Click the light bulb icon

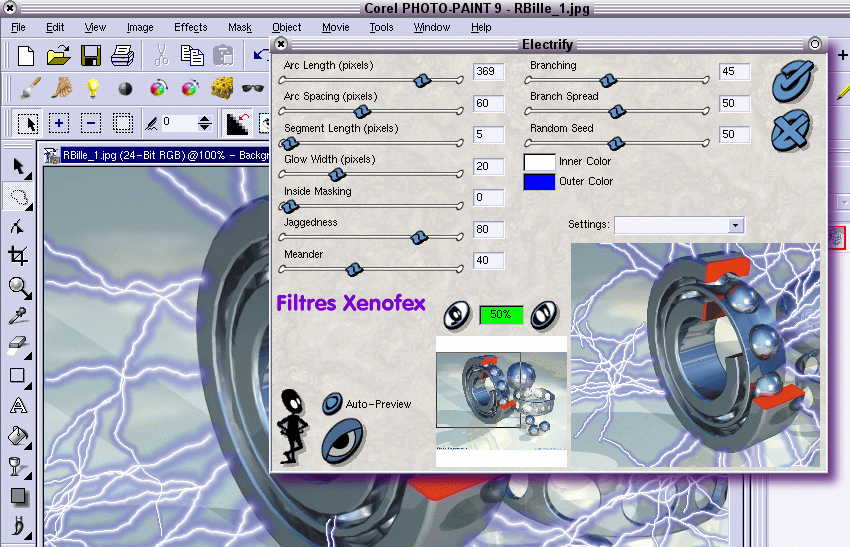[93, 88]
